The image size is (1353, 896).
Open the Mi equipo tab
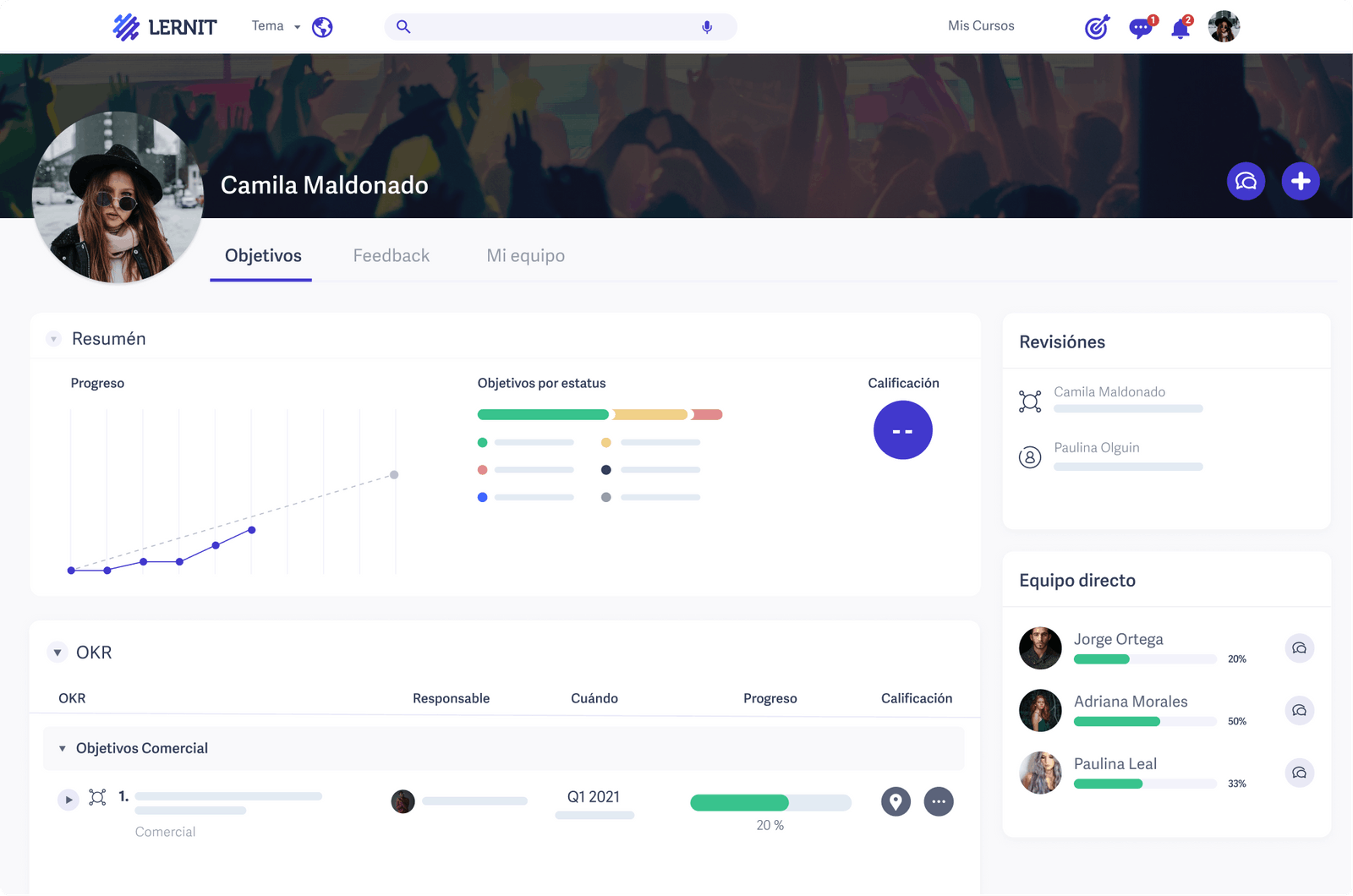(x=525, y=255)
